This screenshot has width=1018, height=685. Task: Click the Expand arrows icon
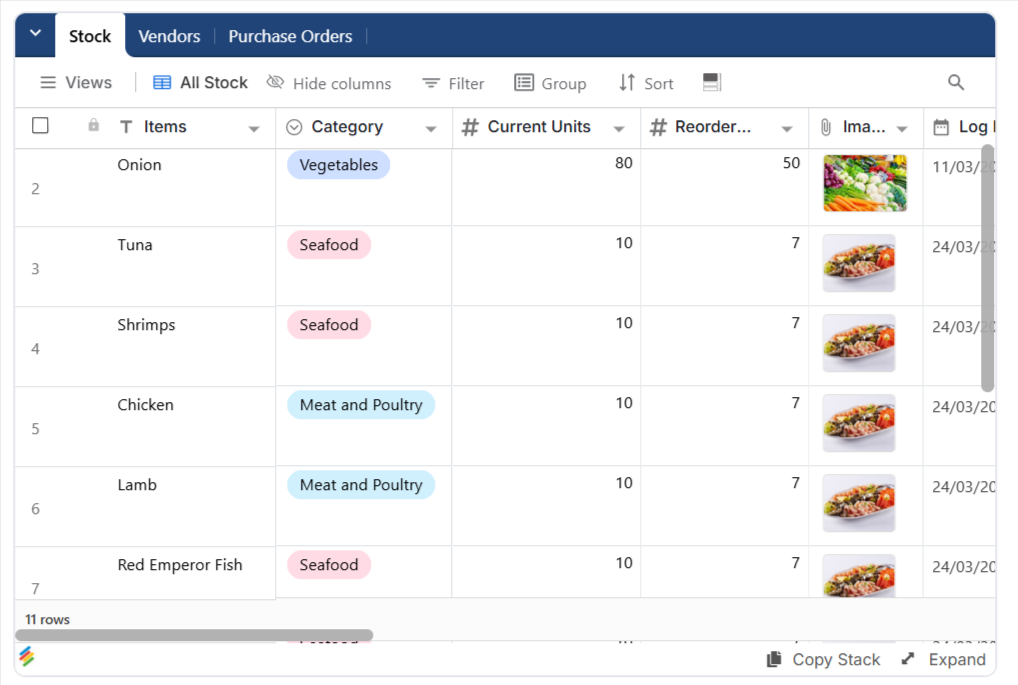pos(908,659)
